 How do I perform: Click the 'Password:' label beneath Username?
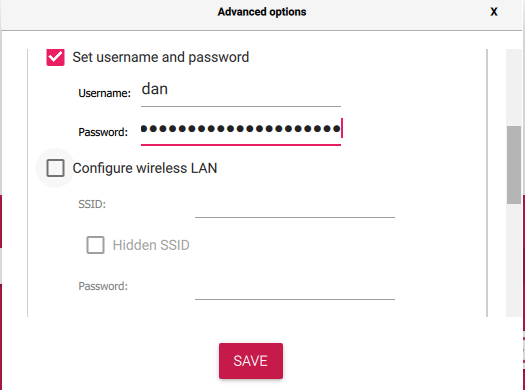(103, 132)
